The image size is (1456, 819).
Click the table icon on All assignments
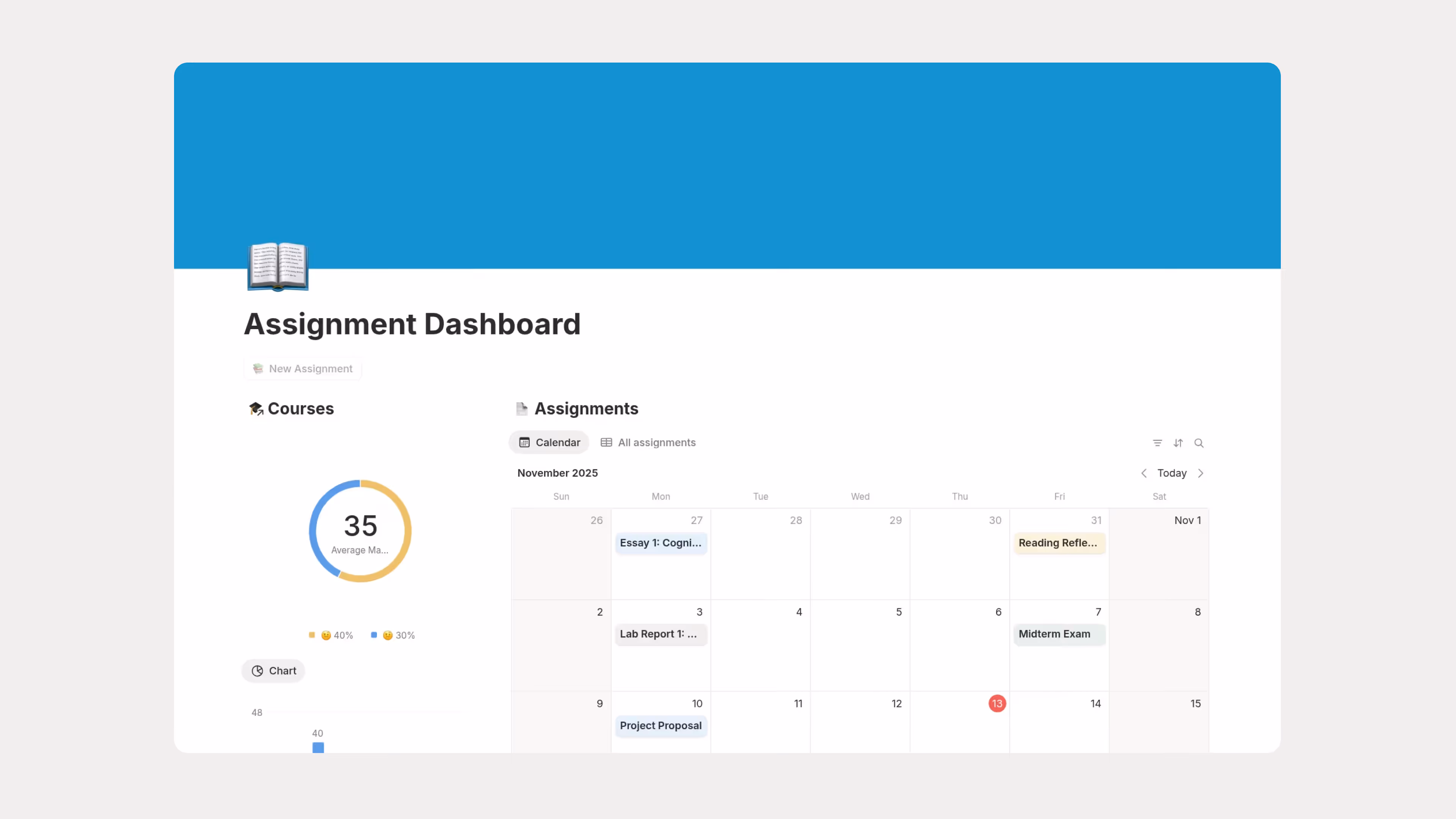pyautogui.click(x=606, y=442)
